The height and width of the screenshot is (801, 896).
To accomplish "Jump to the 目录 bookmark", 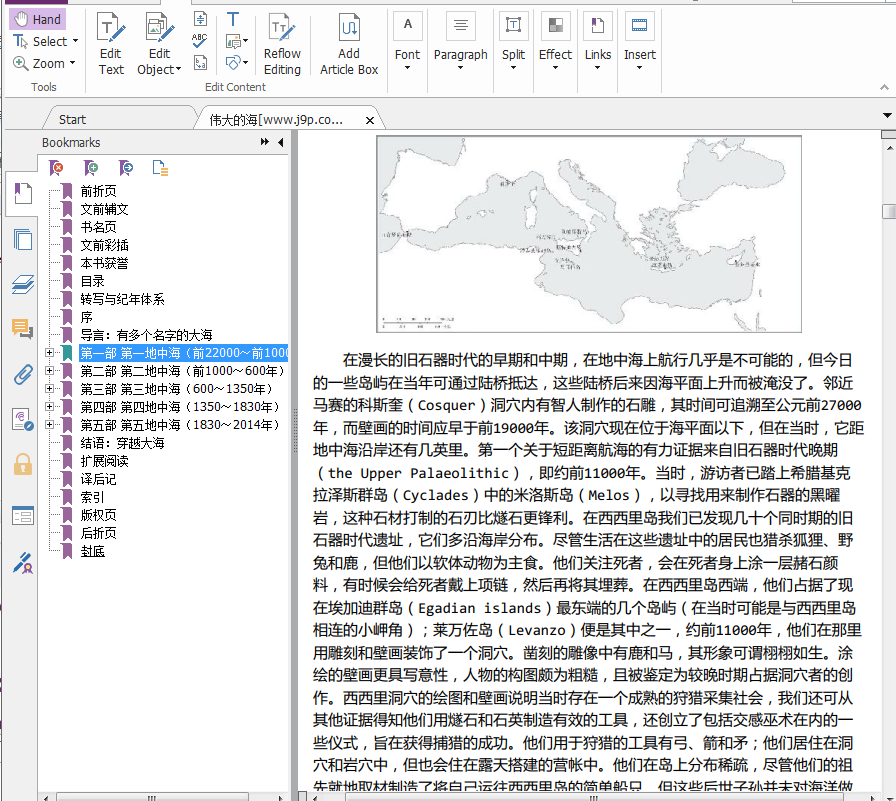I will (x=92, y=281).
